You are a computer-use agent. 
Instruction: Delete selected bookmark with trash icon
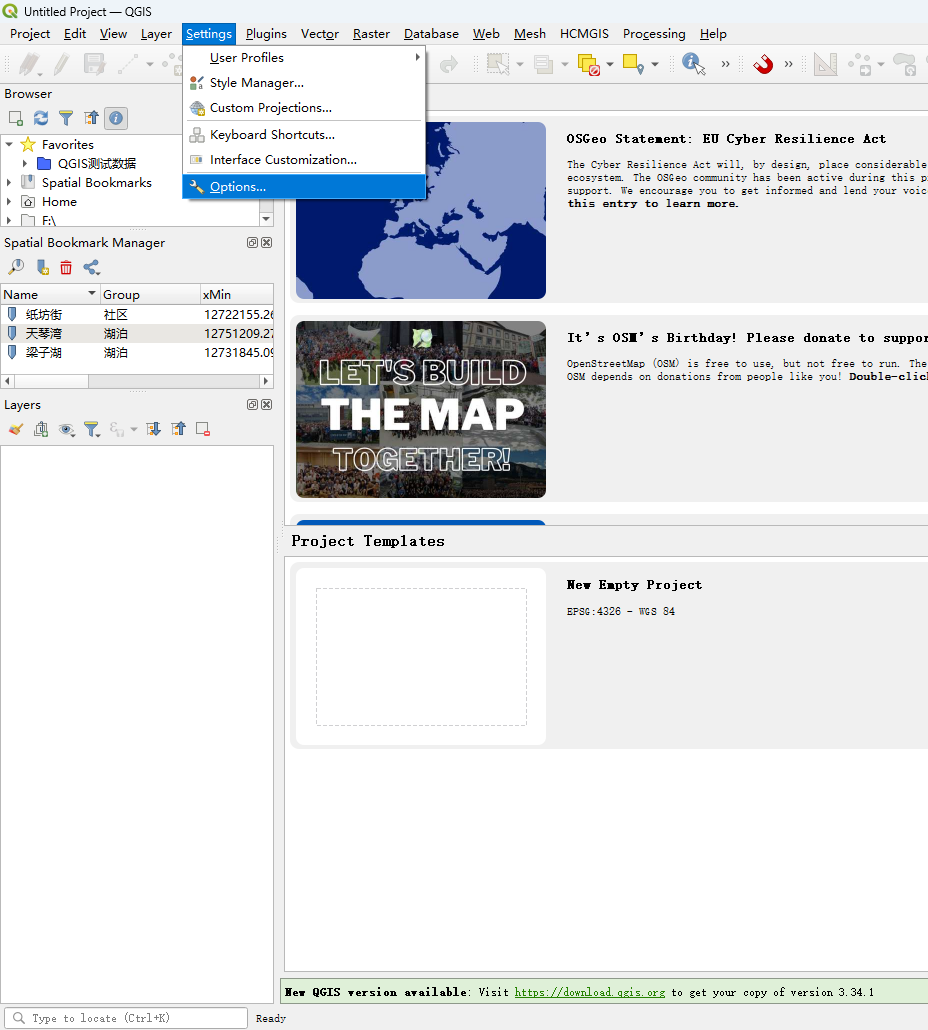pos(66,267)
